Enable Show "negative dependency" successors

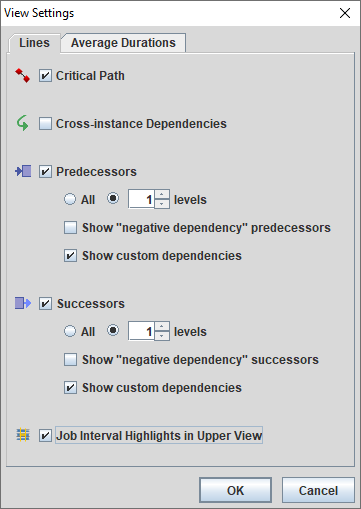[x=70, y=360]
